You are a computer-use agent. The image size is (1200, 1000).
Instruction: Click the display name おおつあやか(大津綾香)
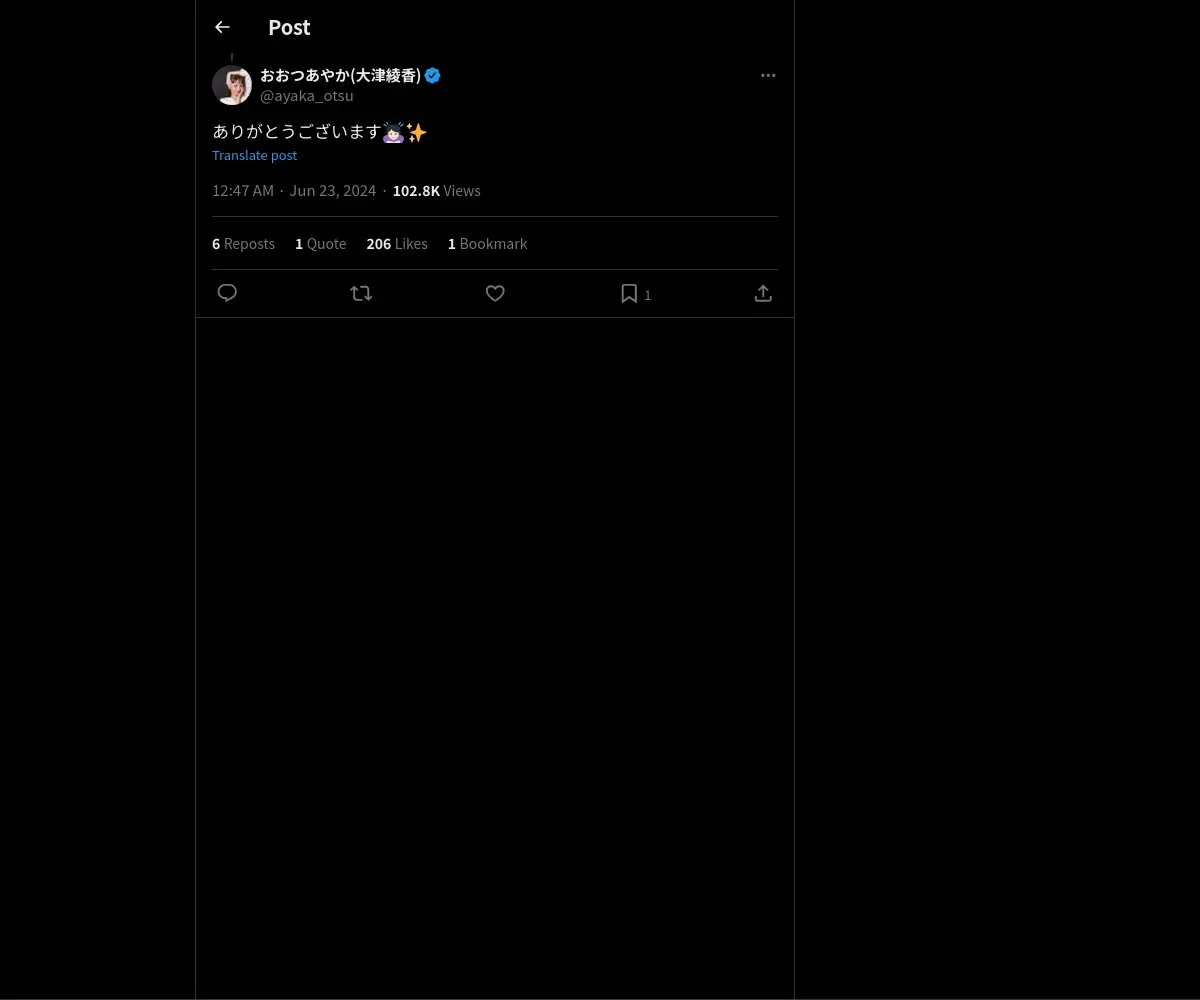click(340, 75)
